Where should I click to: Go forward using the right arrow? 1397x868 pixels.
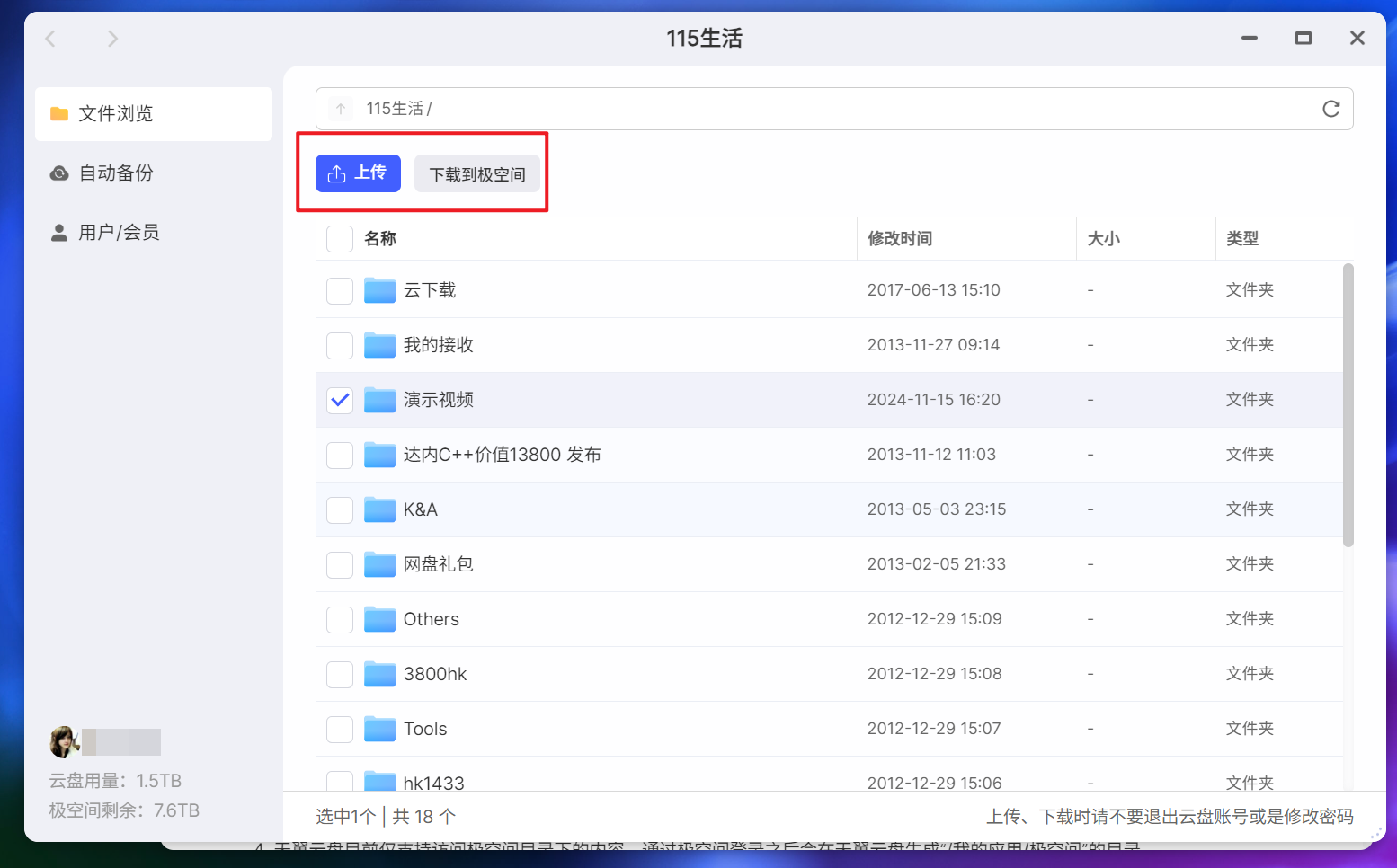112,39
